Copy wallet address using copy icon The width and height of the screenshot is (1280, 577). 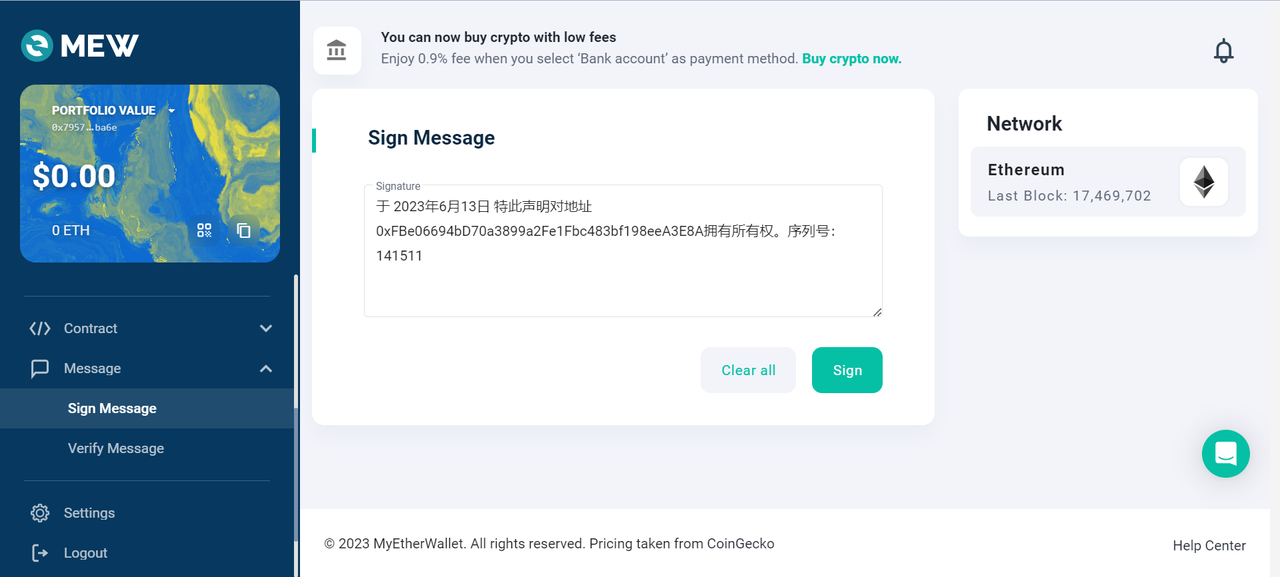point(244,230)
